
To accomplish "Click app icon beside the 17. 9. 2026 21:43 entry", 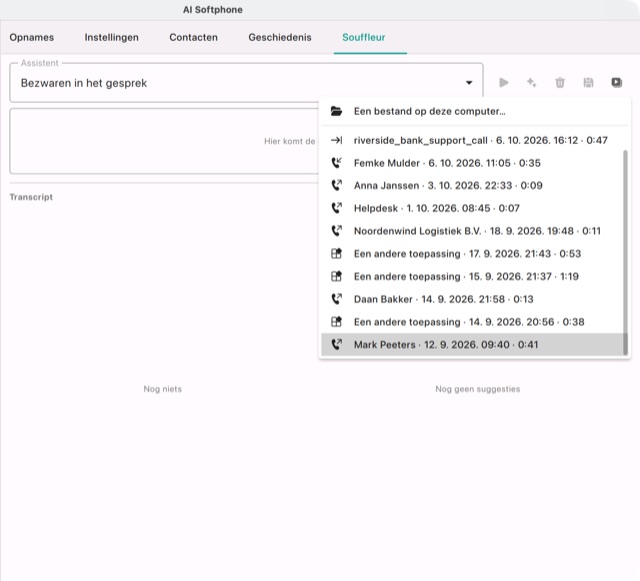I will tap(336, 254).
